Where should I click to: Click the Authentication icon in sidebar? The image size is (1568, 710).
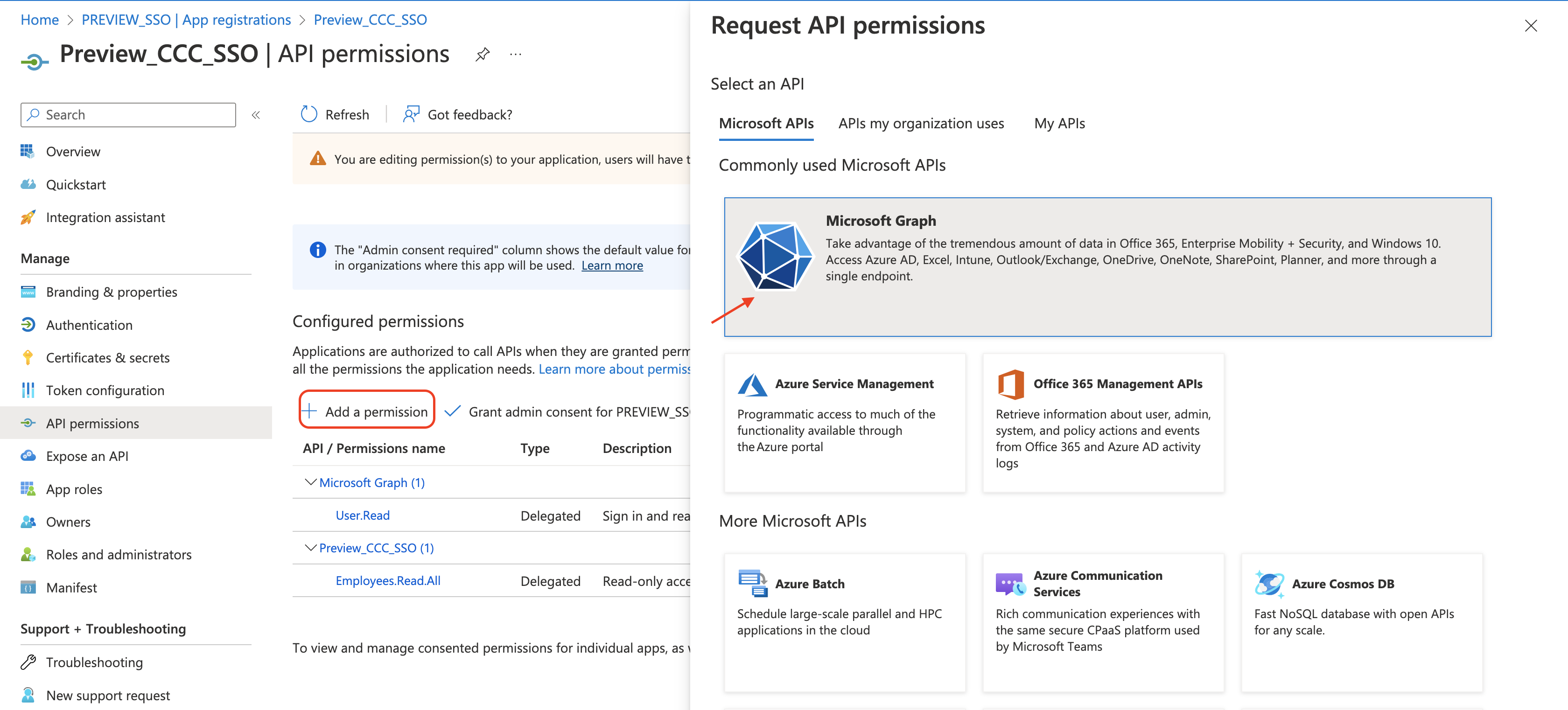[28, 324]
